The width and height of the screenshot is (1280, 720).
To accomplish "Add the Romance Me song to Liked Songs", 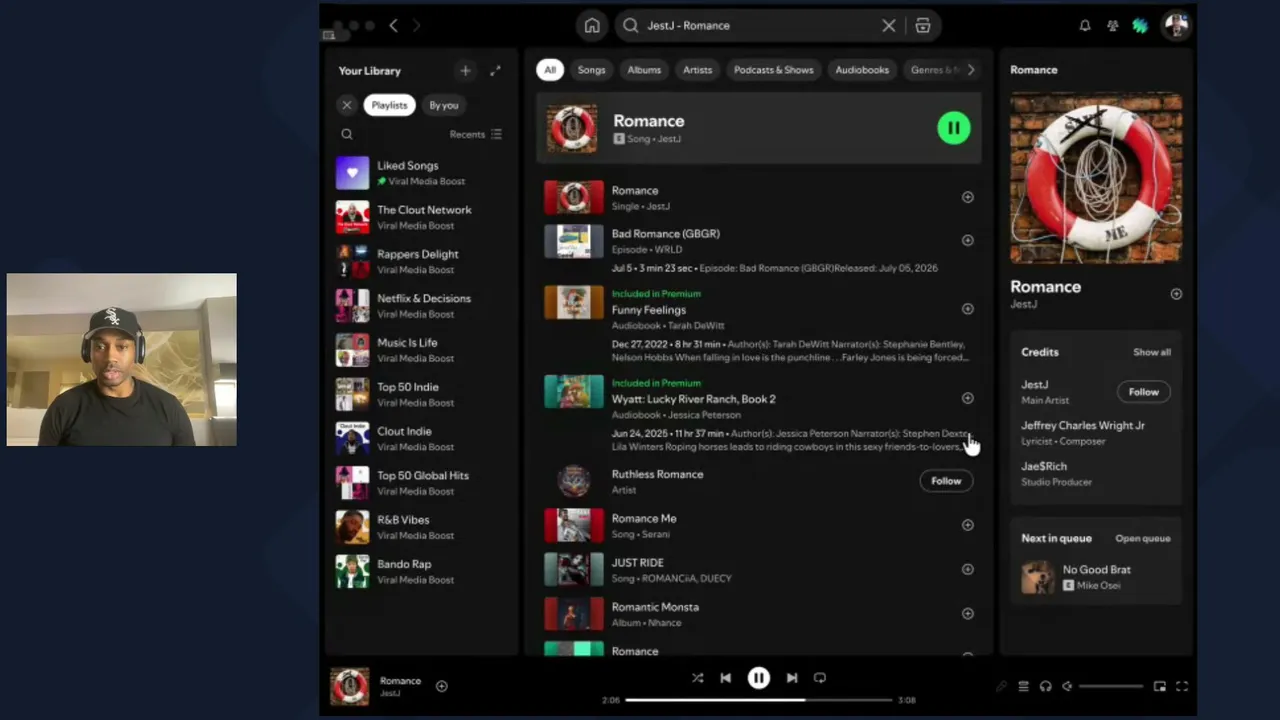I will 967,525.
